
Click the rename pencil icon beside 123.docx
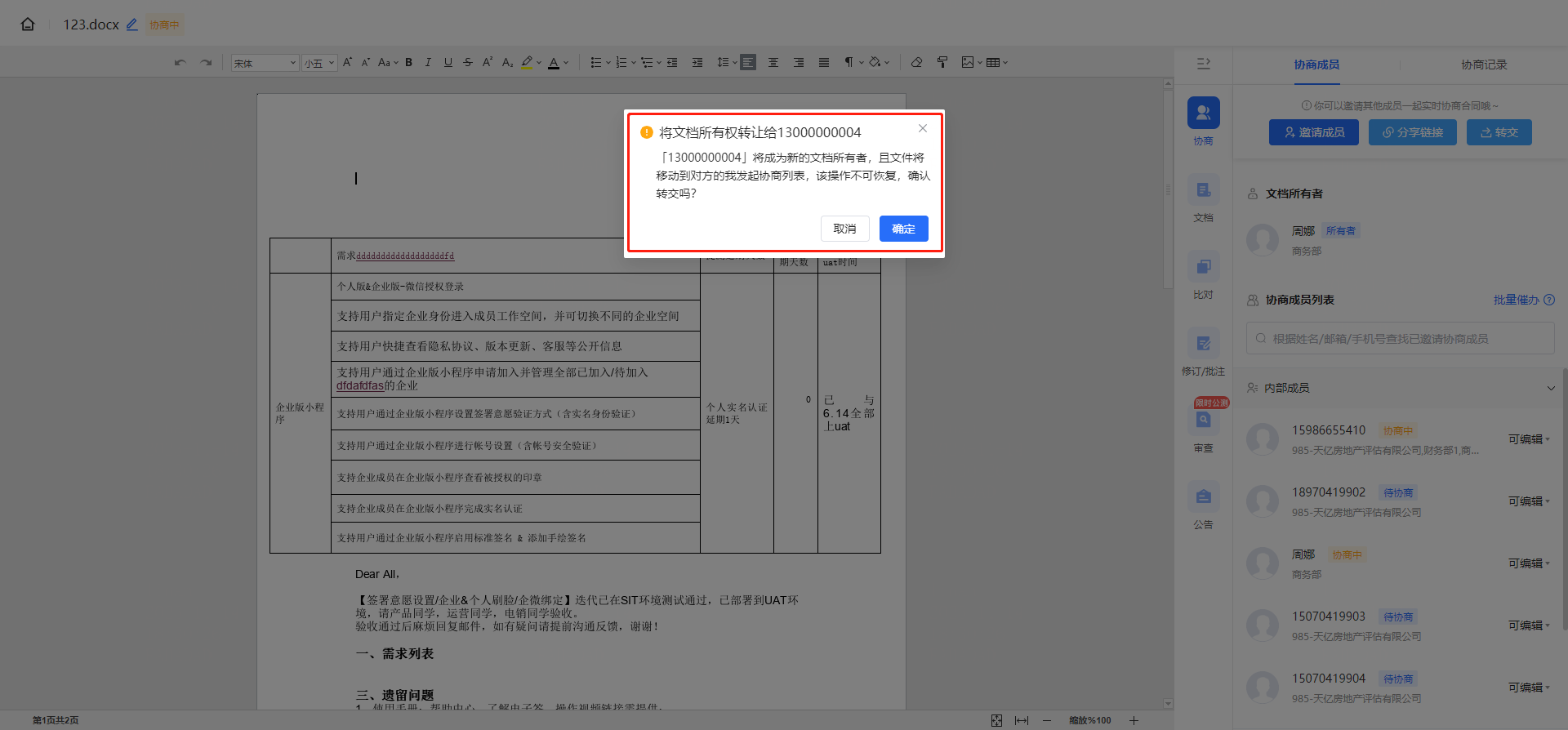click(131, 24)
